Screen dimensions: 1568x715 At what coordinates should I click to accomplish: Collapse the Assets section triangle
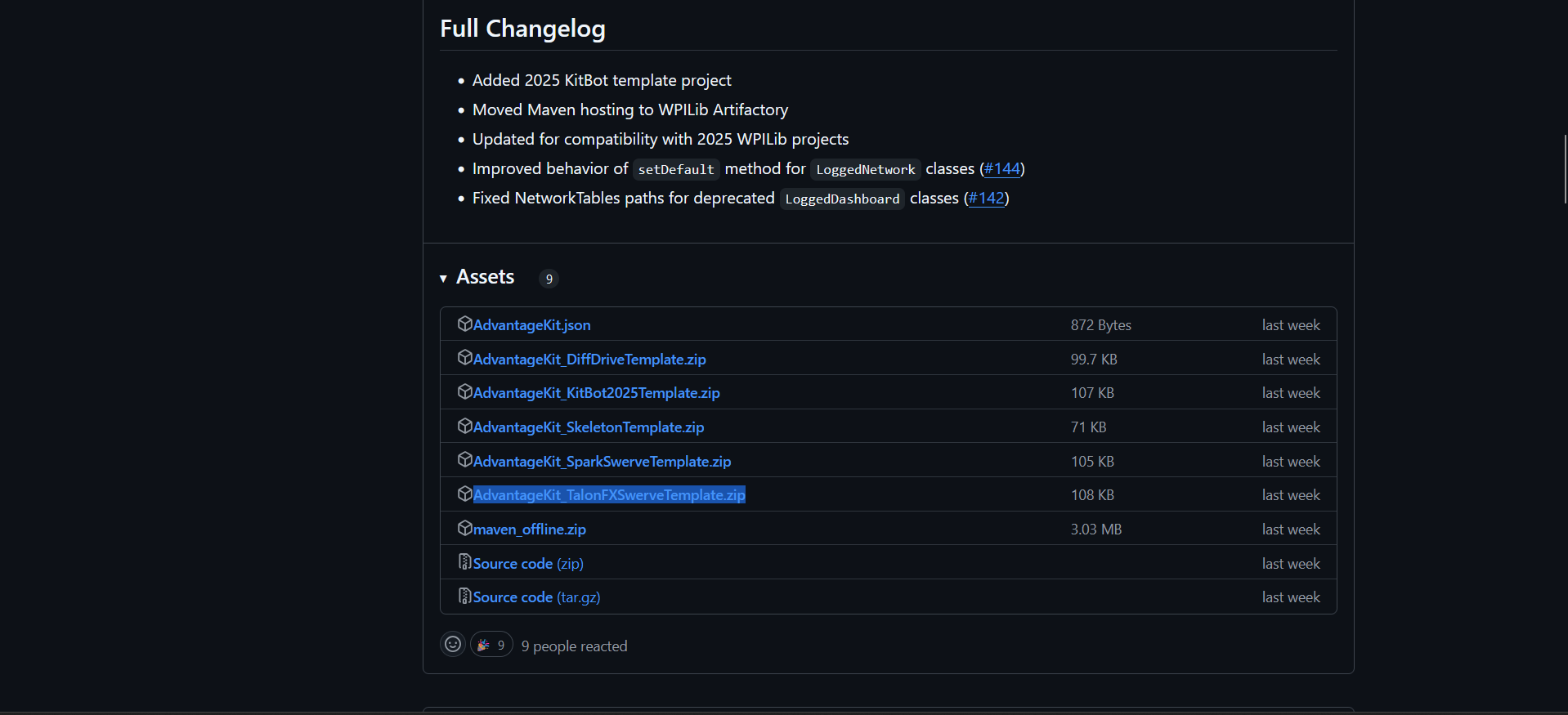443,279
